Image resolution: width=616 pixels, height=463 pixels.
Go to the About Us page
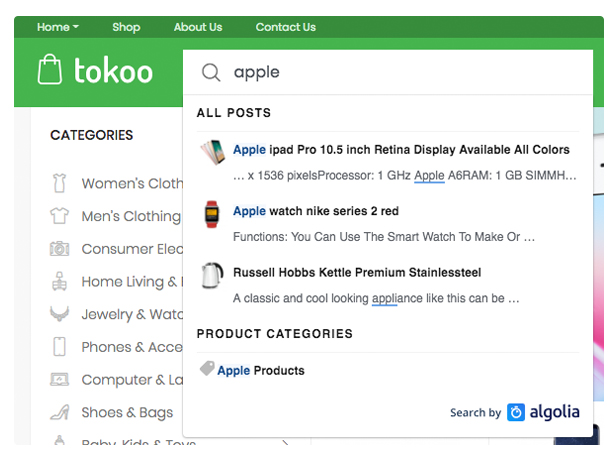click(x=198, y=27)
